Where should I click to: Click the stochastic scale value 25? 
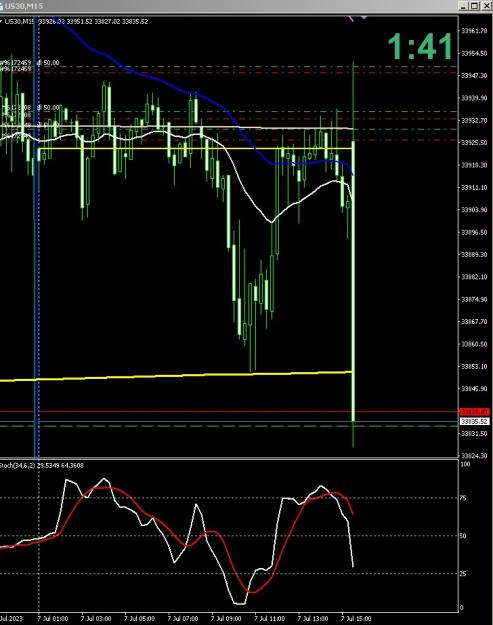point(463,574)
